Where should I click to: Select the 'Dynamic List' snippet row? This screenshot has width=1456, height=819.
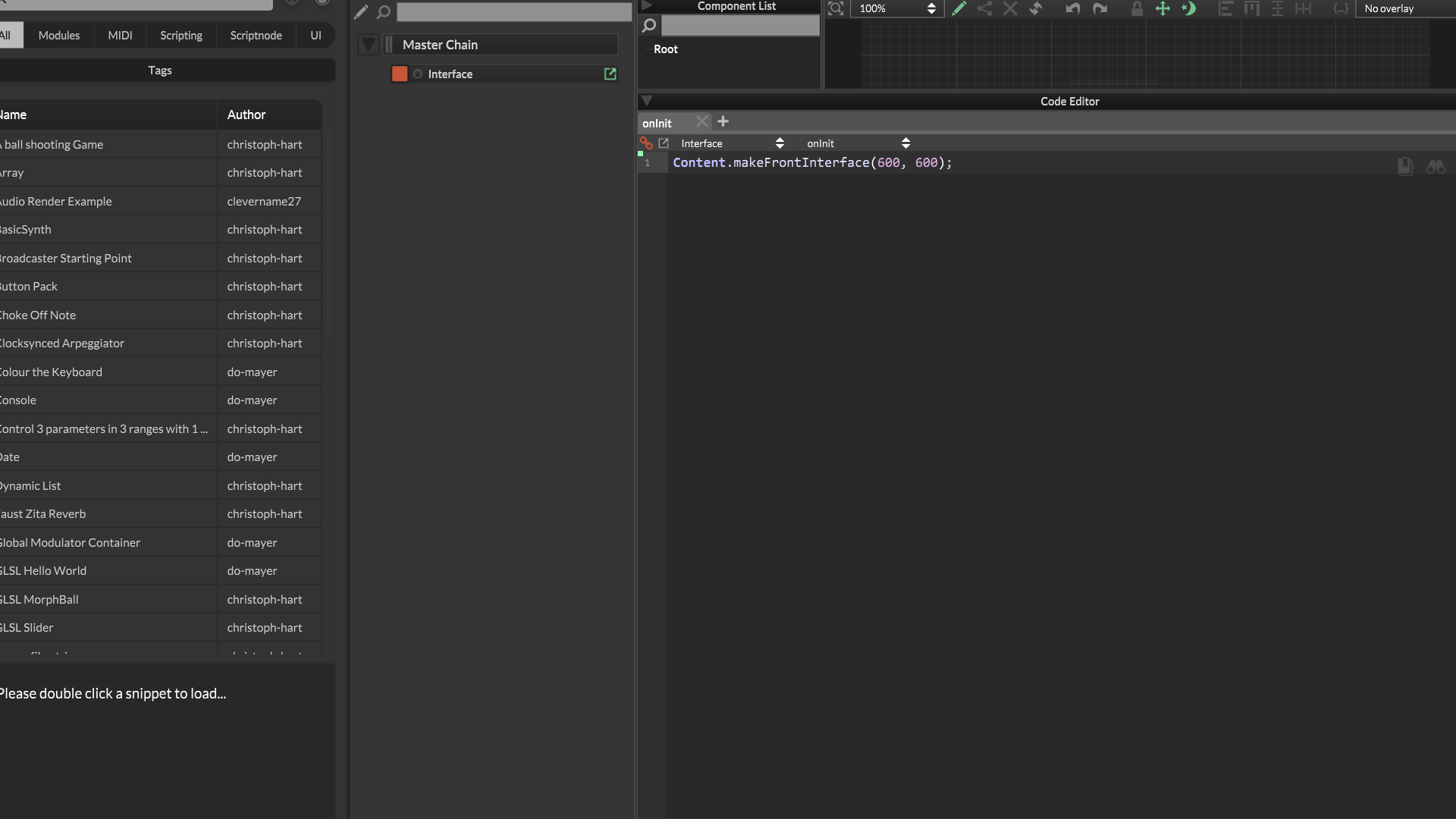coord(161,485)
